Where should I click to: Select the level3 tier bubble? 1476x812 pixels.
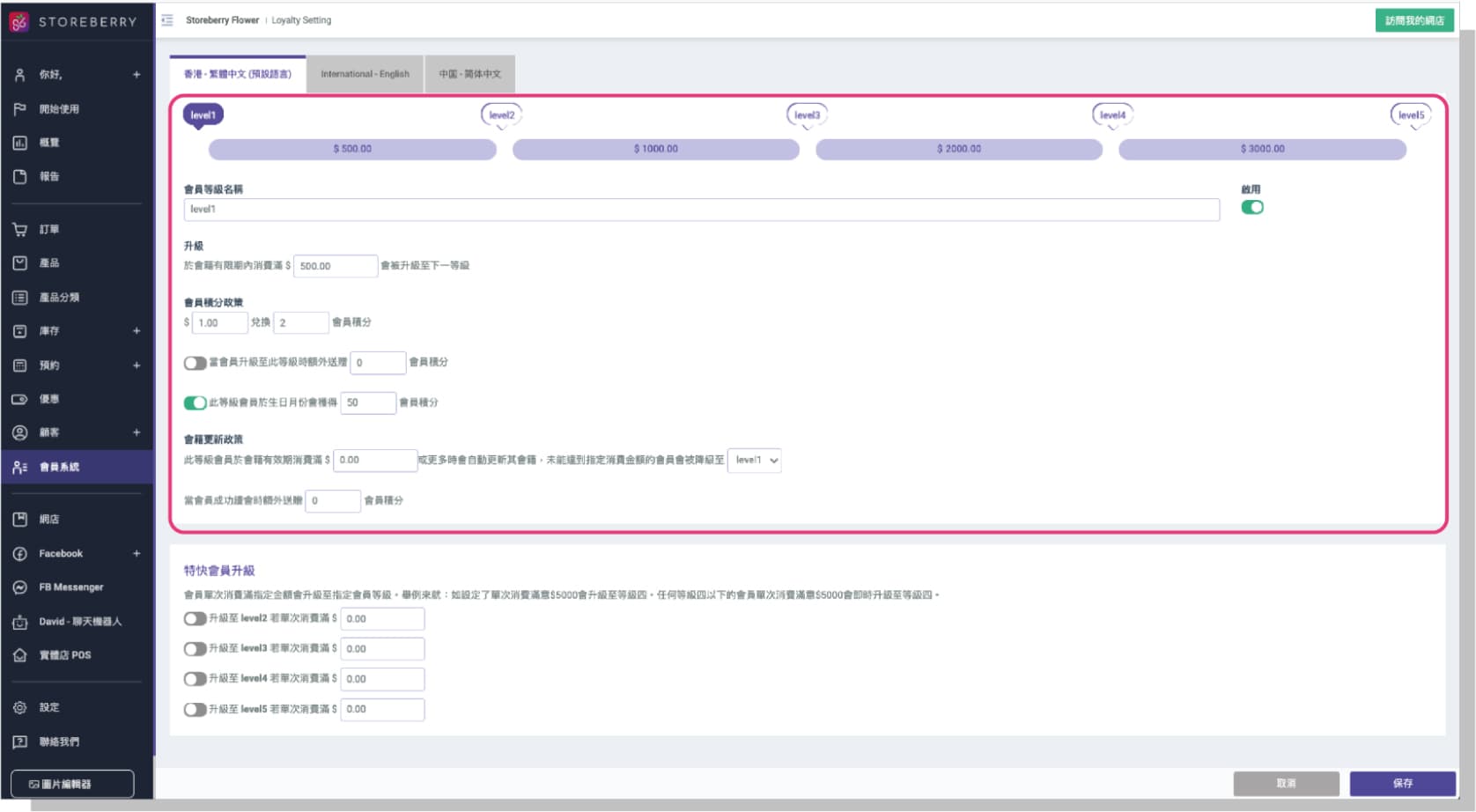point(807,115)
